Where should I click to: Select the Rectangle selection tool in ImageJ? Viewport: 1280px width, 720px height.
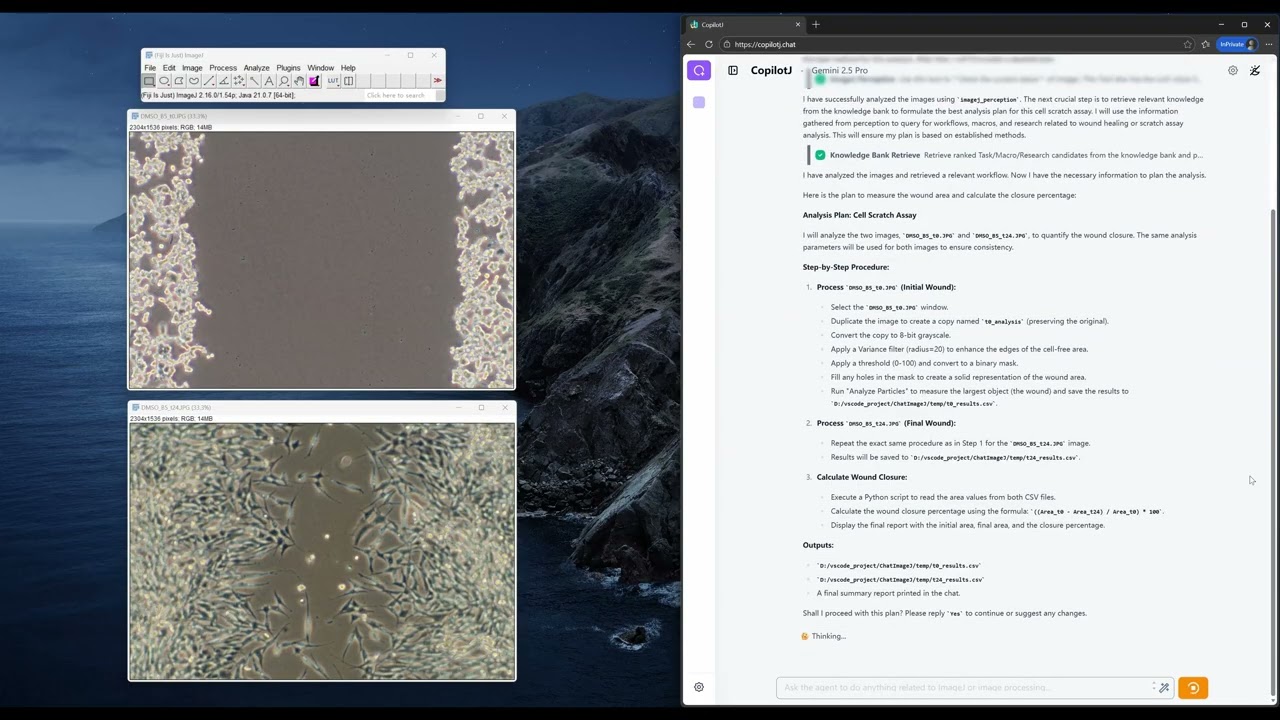149,81
